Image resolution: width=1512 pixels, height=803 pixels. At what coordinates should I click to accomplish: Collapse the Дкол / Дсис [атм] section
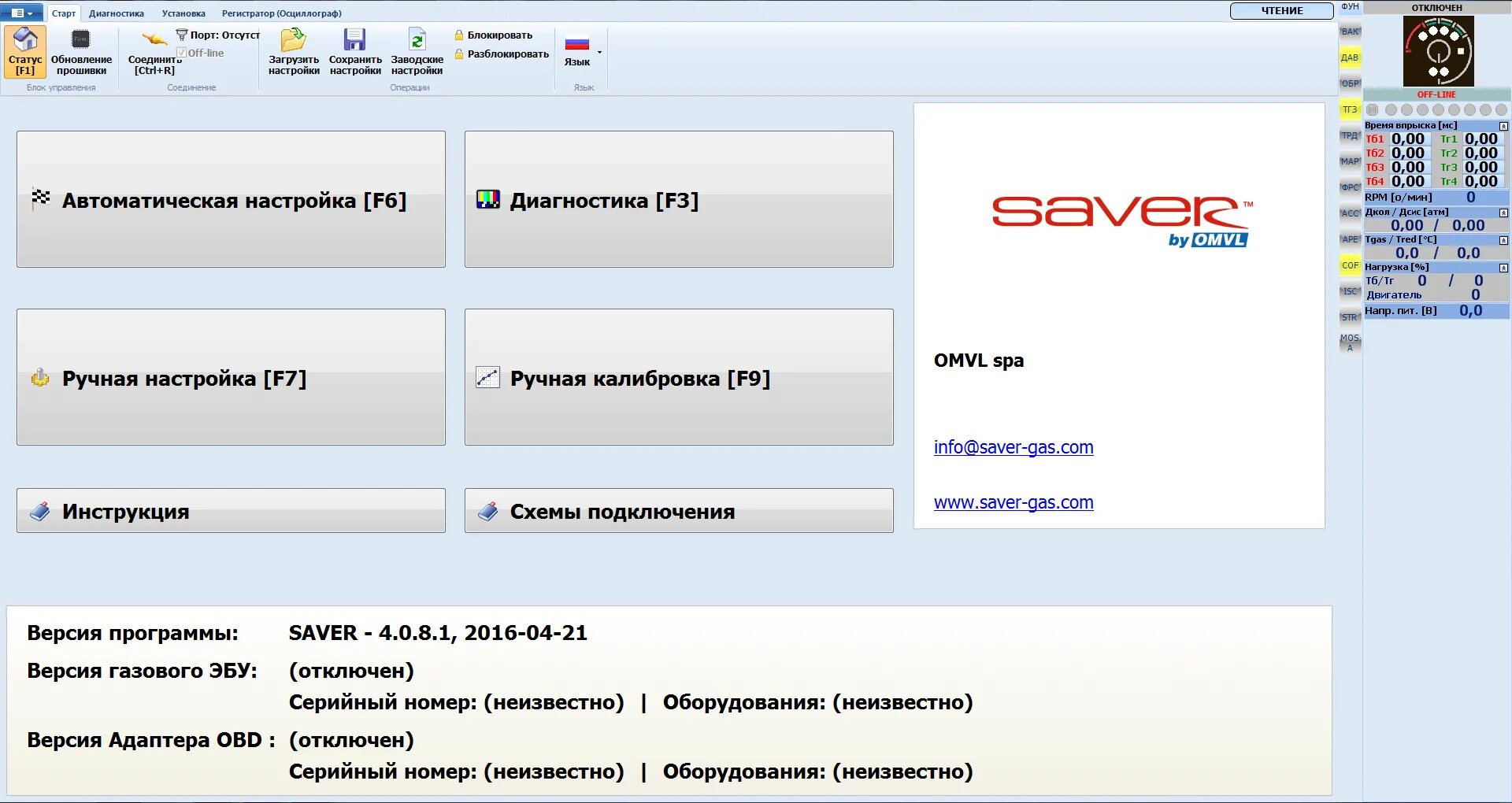tap(1503, 213)
